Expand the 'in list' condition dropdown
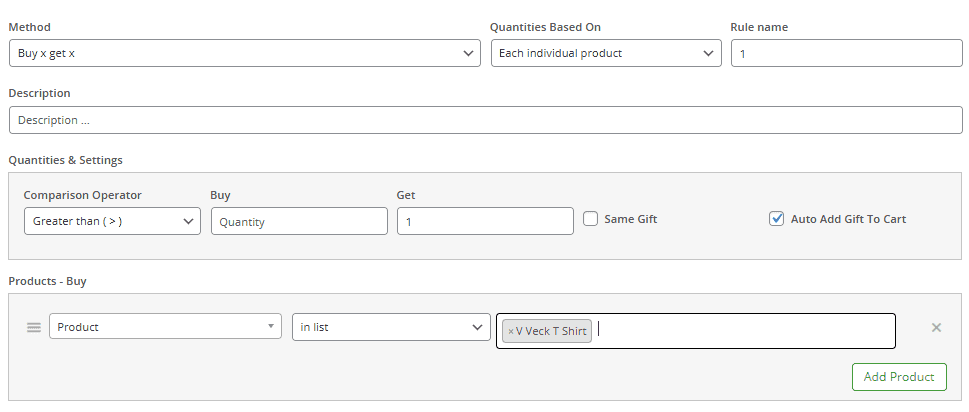The height and width of the screenshot is (412, 969). (390, 327)
